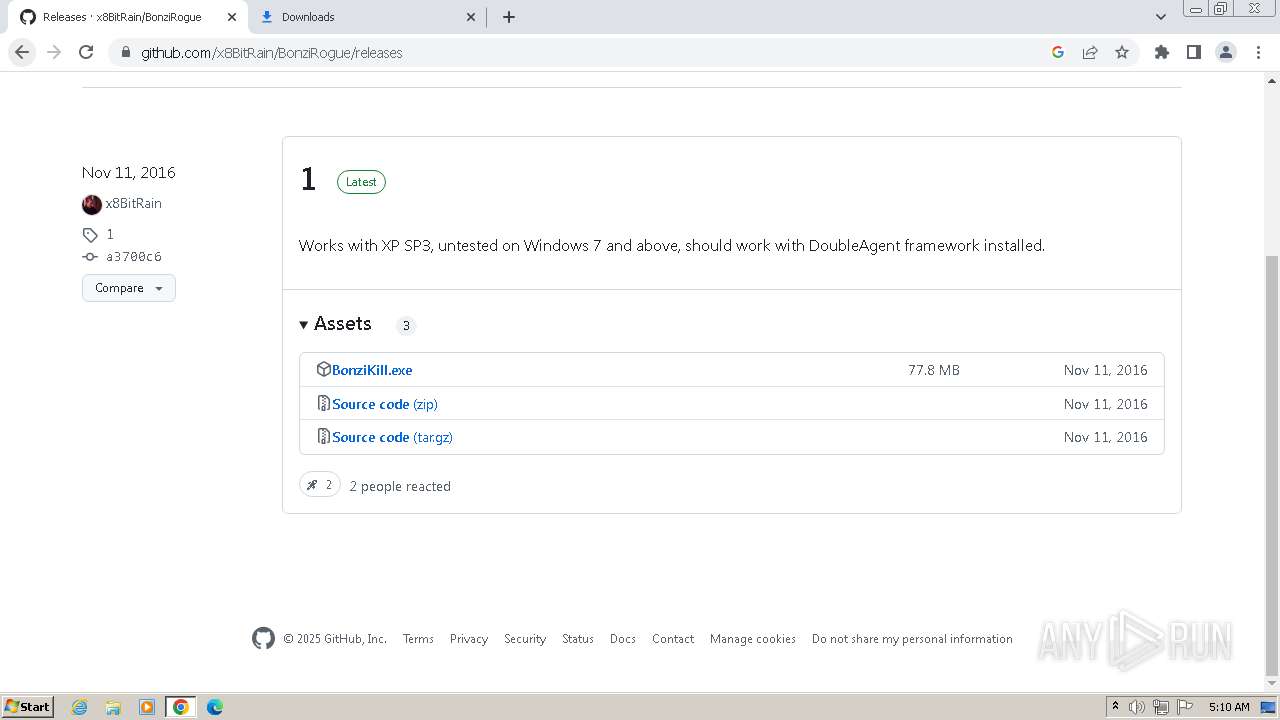Download Source code (zip)
The height and width of the screenshot is (720, 1280).
tap(385, 404)
